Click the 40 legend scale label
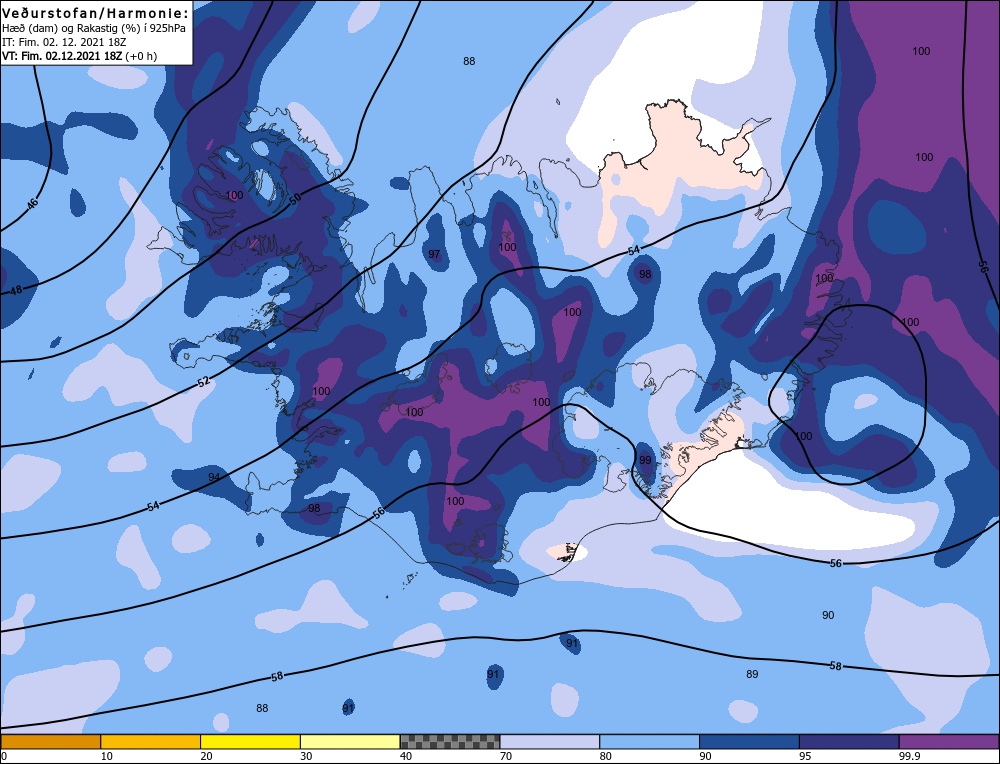Image resolution: width=1000 pixels, height=764 pixels. pyautogui.click(x=406, y=756)
